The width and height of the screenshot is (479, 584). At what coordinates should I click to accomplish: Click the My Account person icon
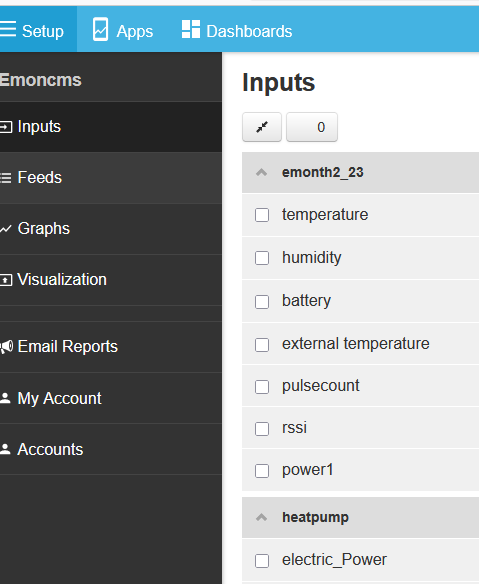pos(5,398)
